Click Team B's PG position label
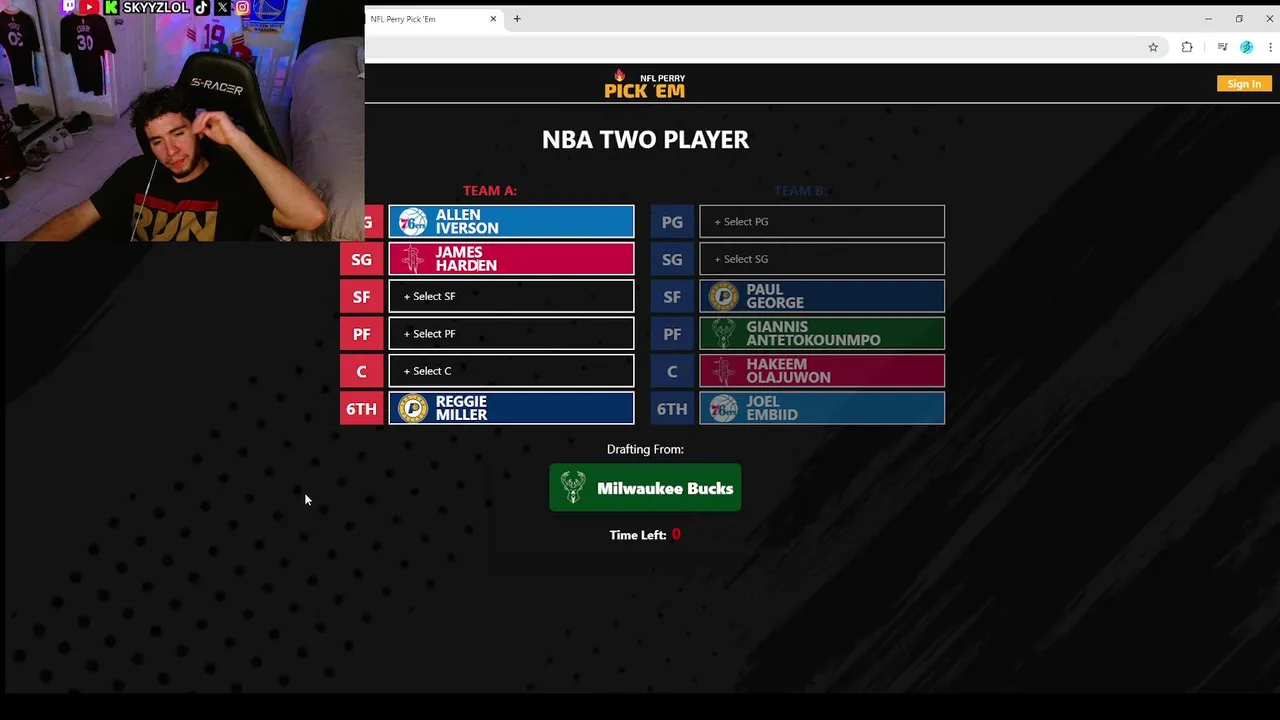1280x720 pixels. [x=672, y=222]
